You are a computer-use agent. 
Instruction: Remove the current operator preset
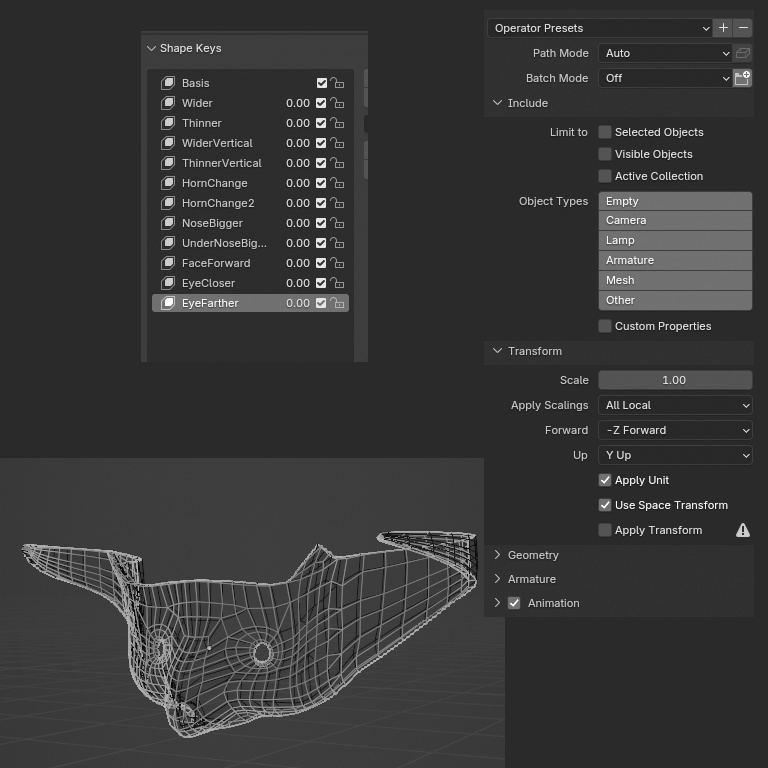tap(743, 28)
